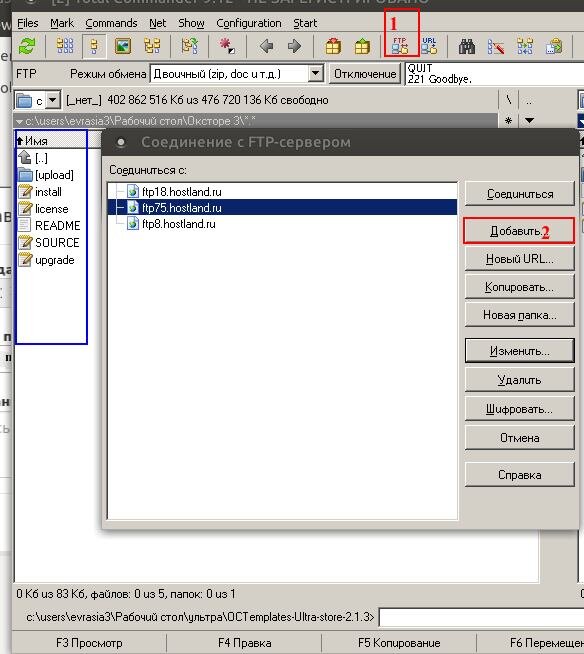Click the favorites asterisk button
584x654 pixels.
pyautogui.click(x=508, y=121)
